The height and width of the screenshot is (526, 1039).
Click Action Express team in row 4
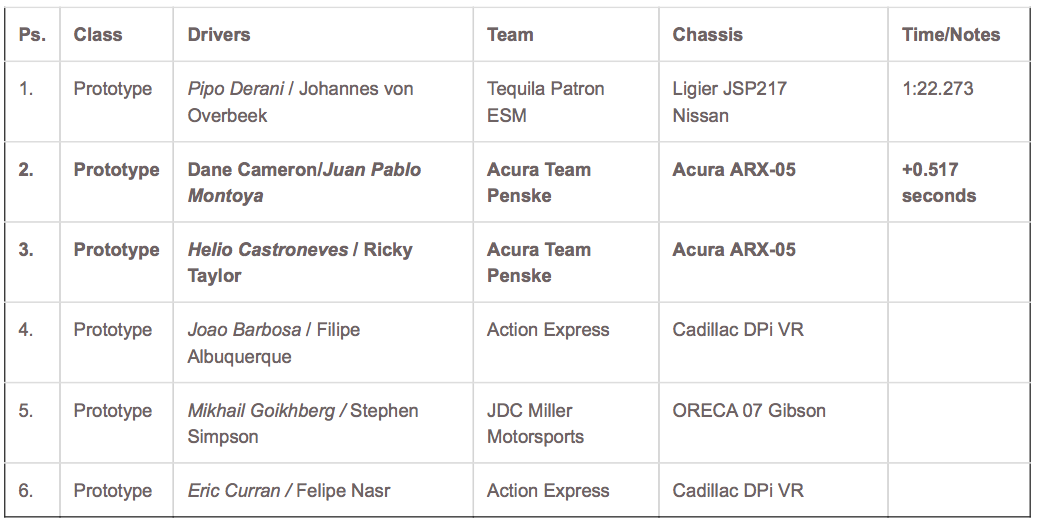(548, 330)
